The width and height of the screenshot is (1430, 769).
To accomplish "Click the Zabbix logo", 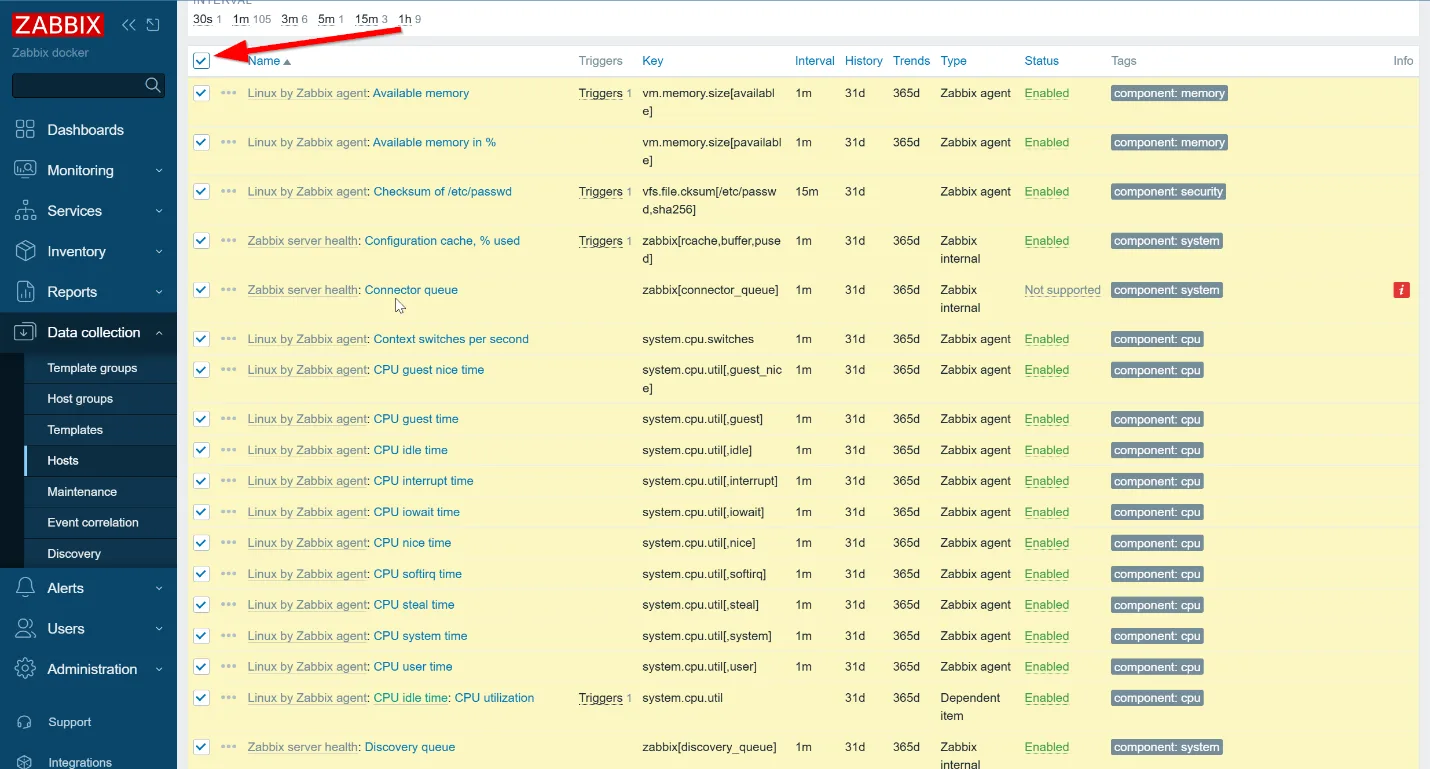I will [58, 25].
